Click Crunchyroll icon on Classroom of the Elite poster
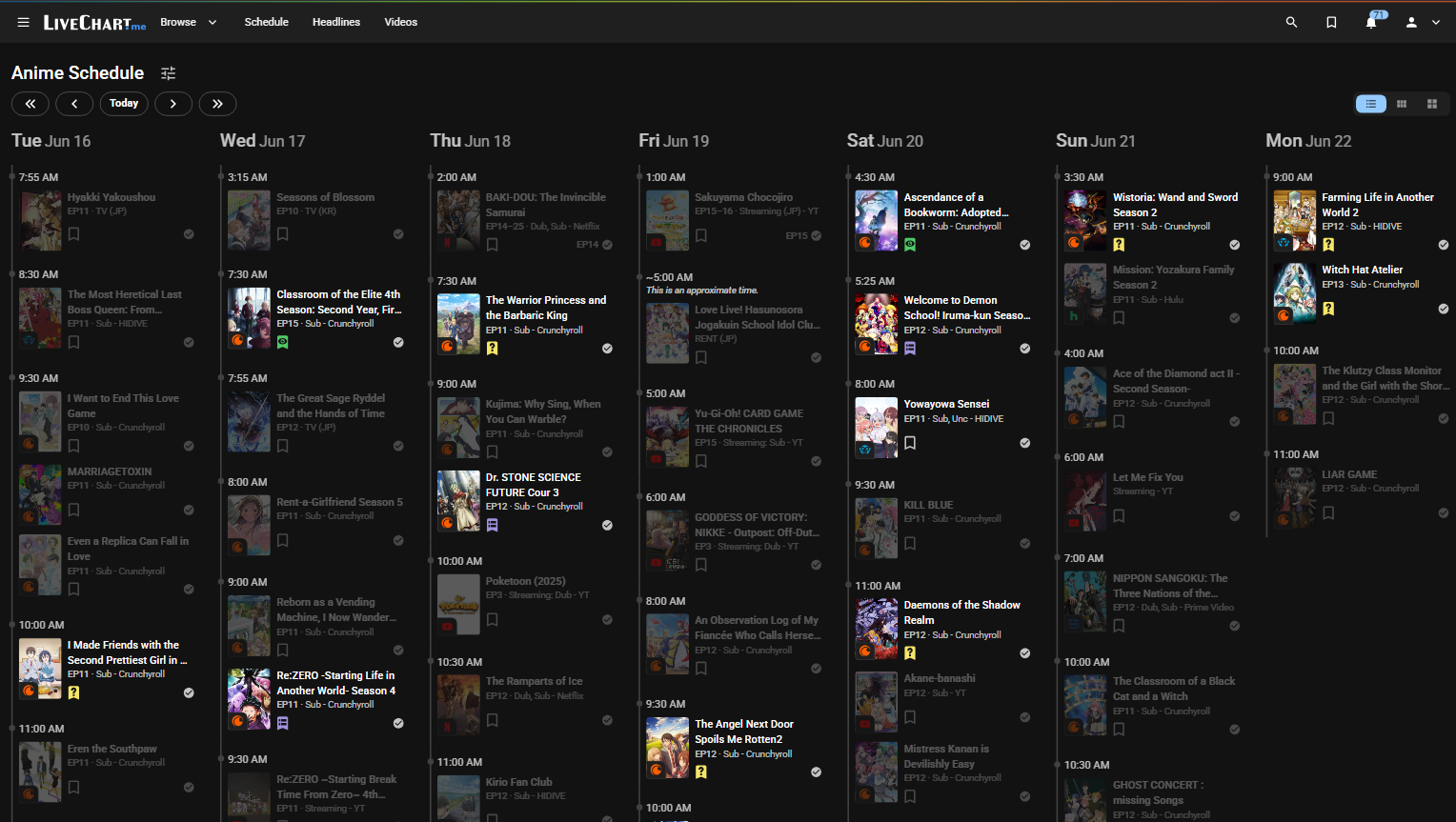The image size is (1456, 822). pyautogui.click(x=237, y=340)
